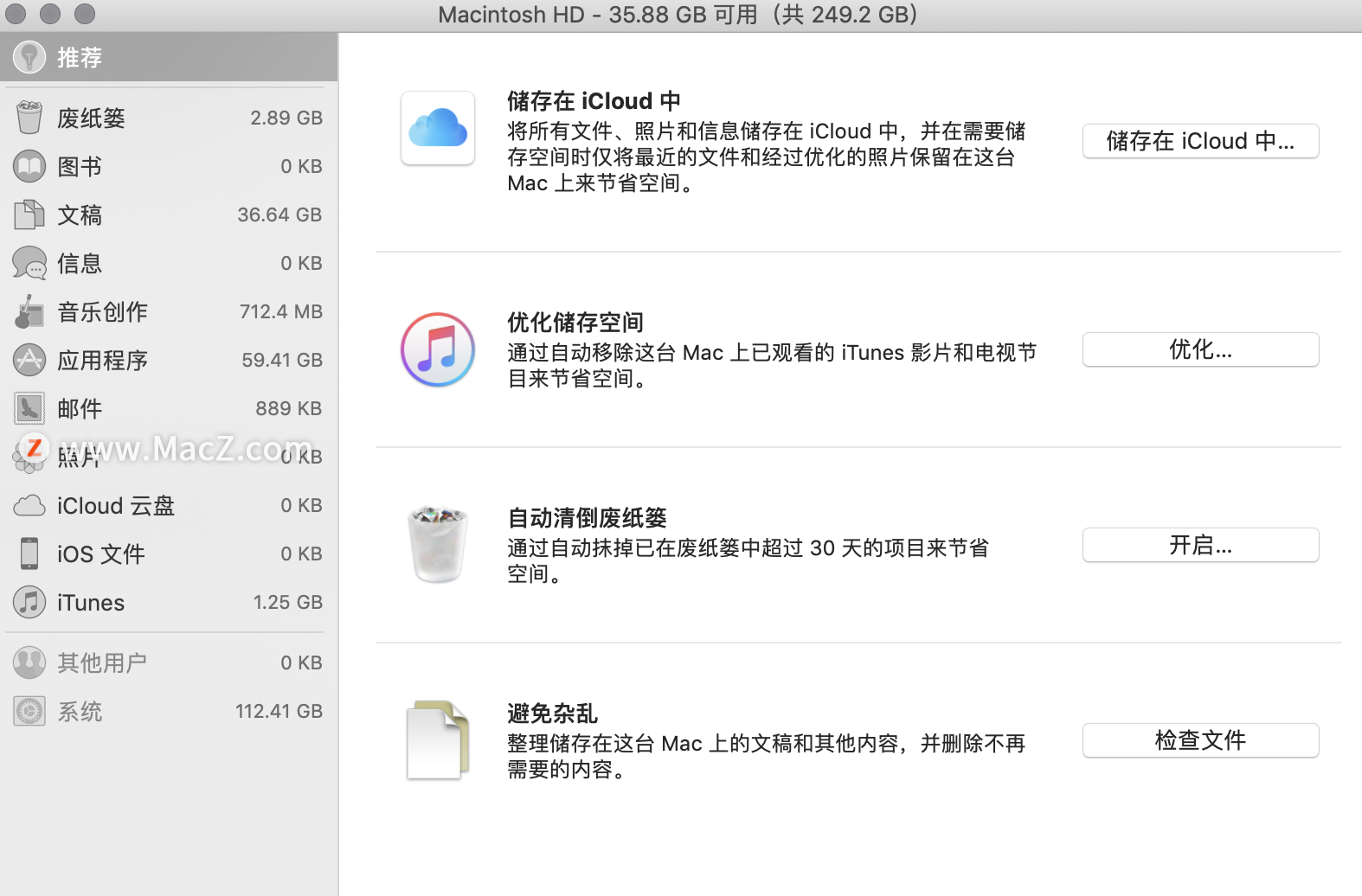The height and width of the screenshot is (896, 1362).
Task: Select iCloud 云盘 label in the sidebar
Action: 116,506
